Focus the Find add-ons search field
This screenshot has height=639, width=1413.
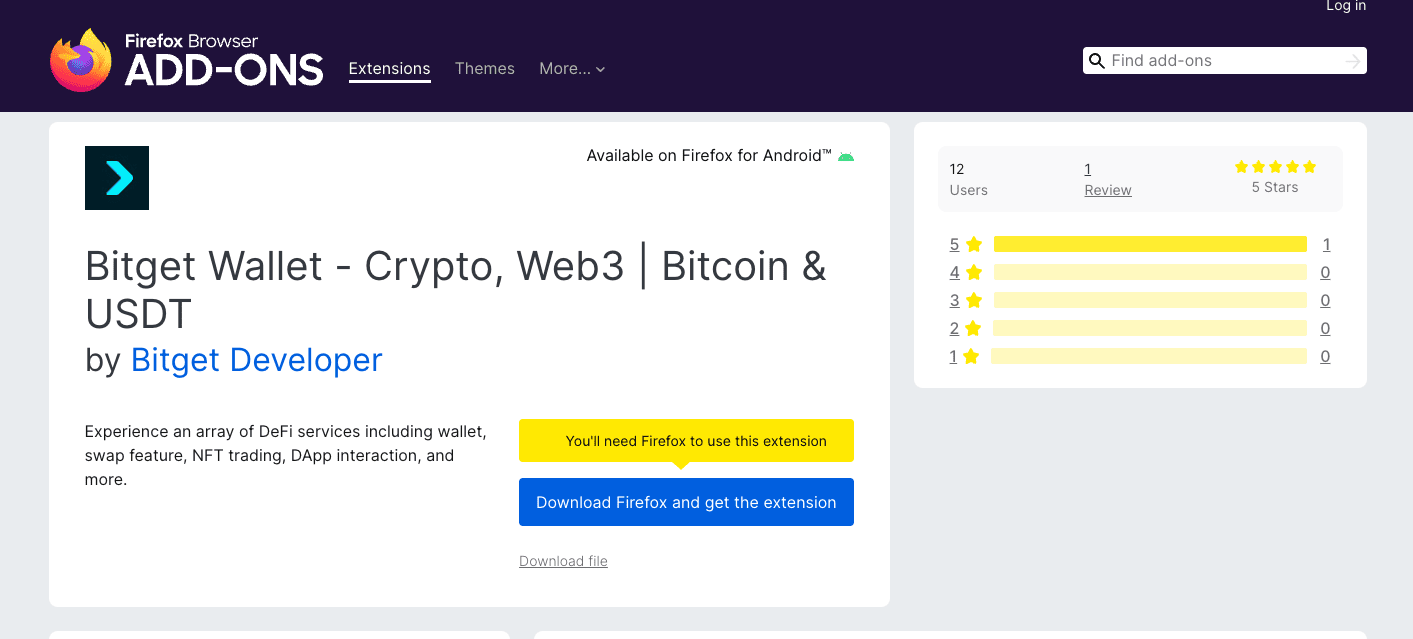pyautogui.click(x=1225, y=61)
